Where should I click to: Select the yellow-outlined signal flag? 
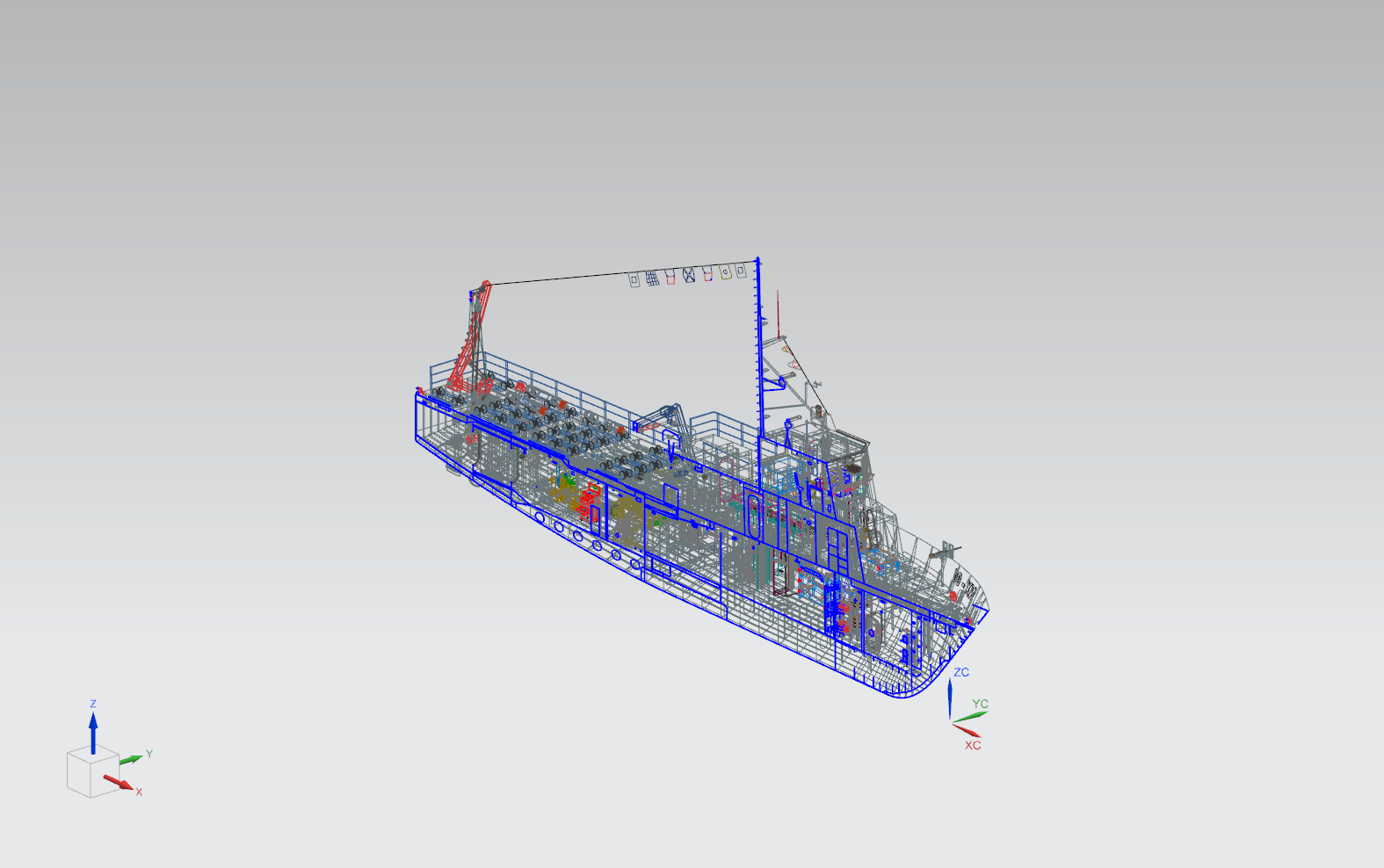click(x=726, y=272)
